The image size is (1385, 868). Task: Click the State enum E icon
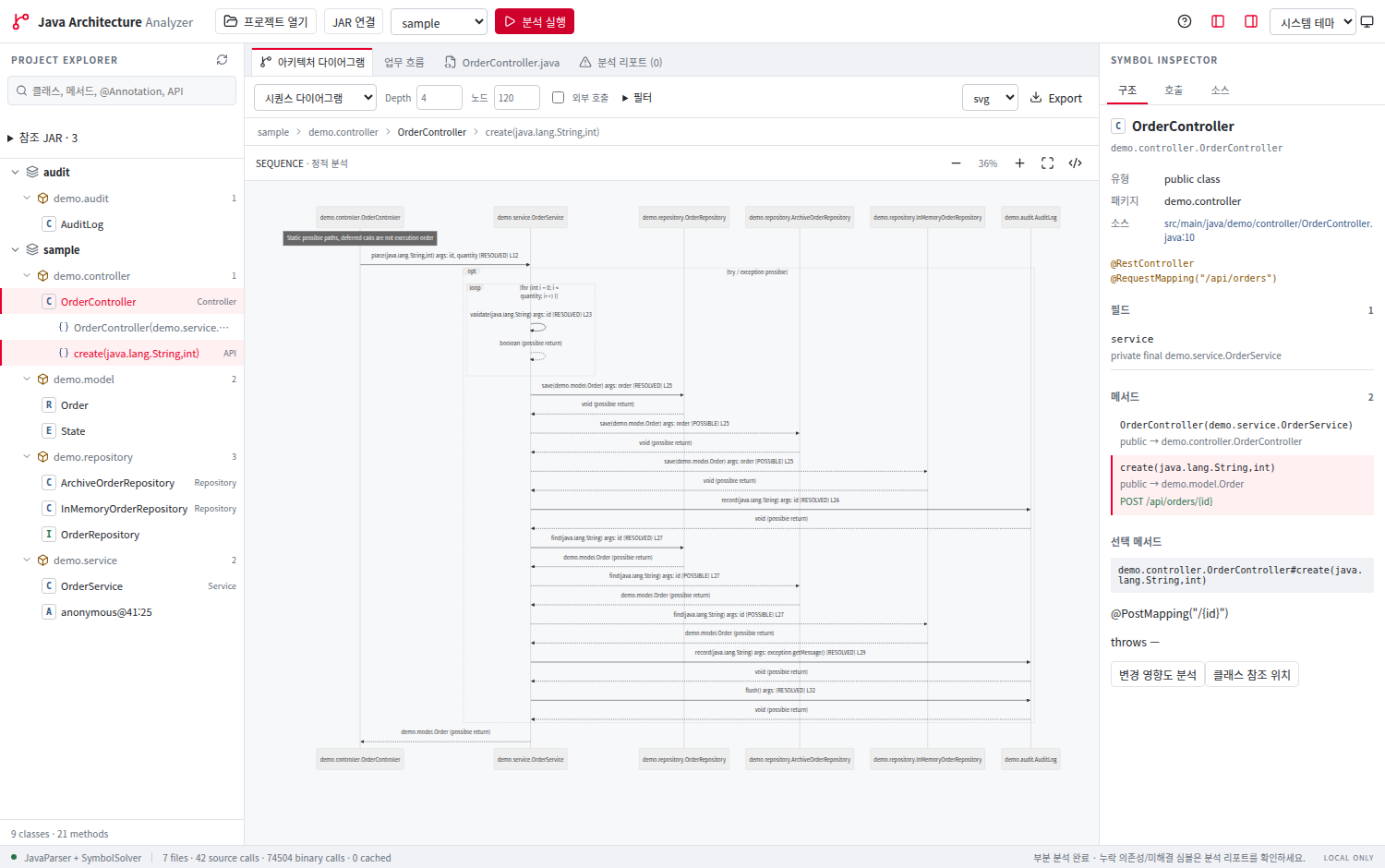pyautogui.click(x=49, y=430)
